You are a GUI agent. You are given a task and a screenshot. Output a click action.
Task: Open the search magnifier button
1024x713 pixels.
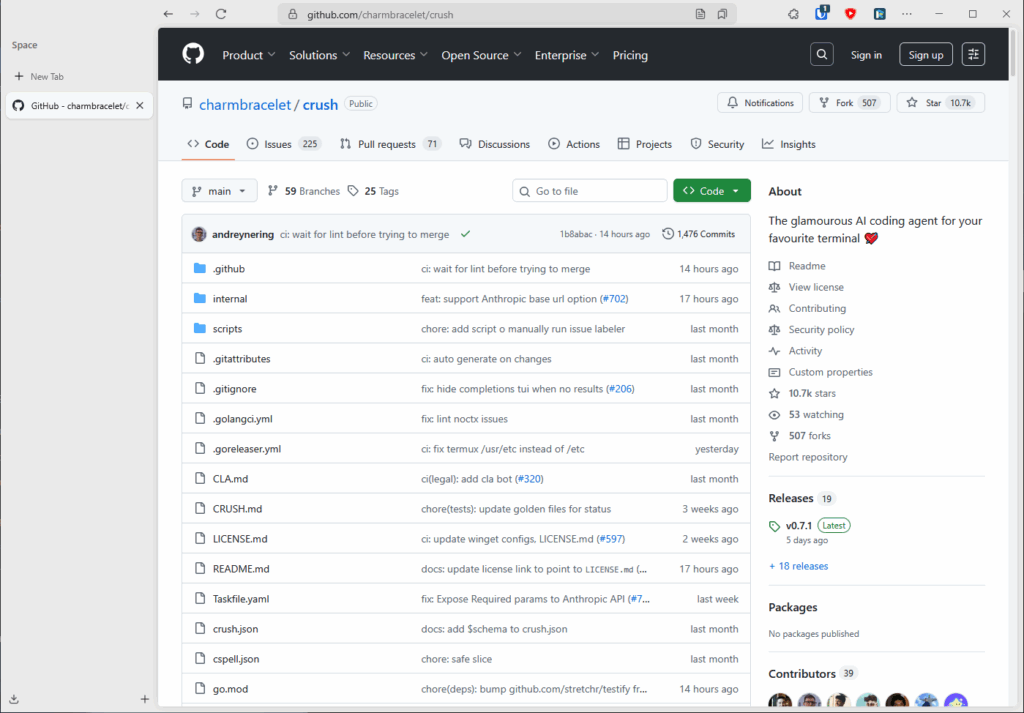coord(822,55)
